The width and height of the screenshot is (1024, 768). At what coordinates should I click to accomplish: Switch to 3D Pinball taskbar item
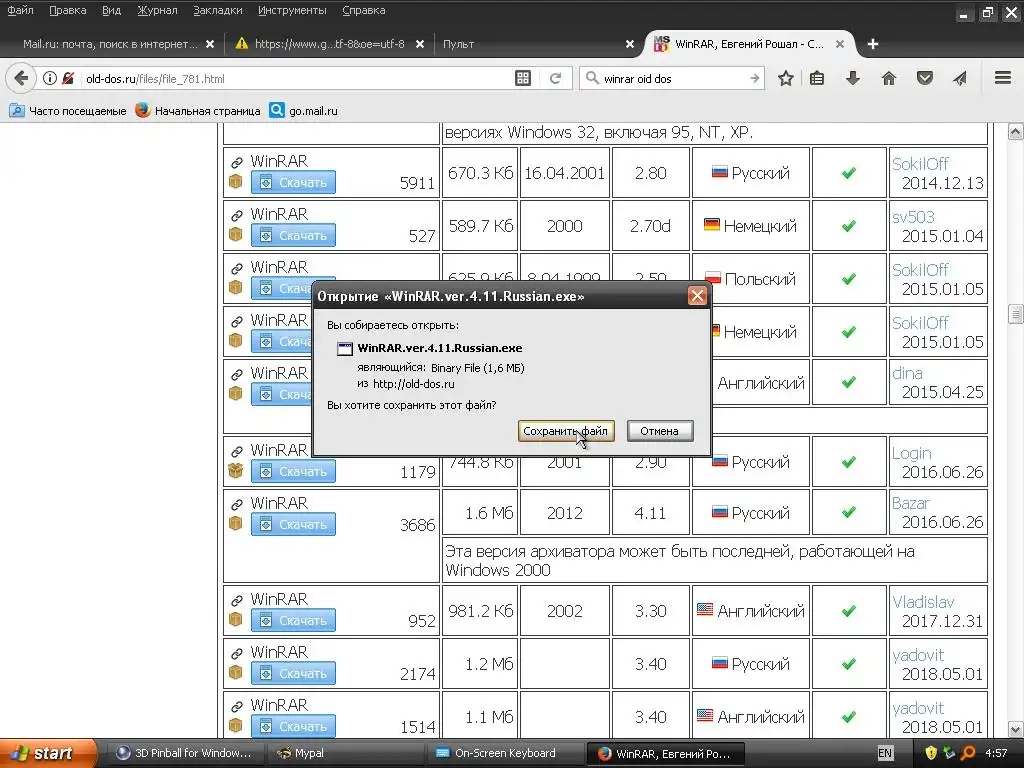tap(184, 753)
